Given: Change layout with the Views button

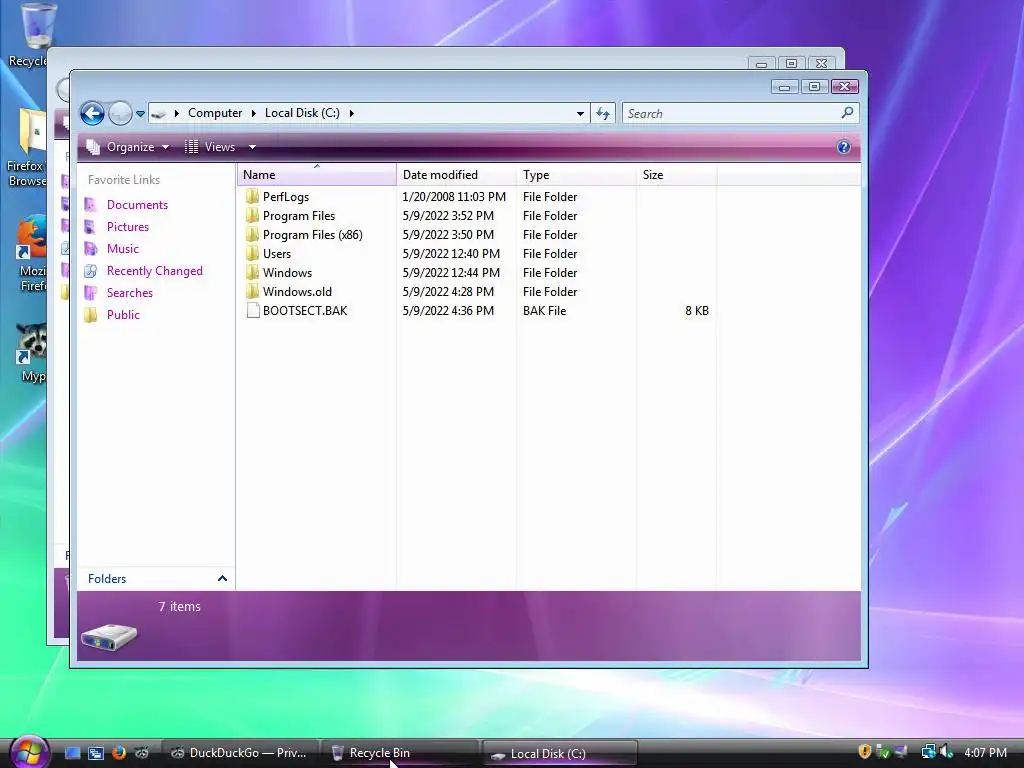Looking at the screenshot, I should [210, 147].
